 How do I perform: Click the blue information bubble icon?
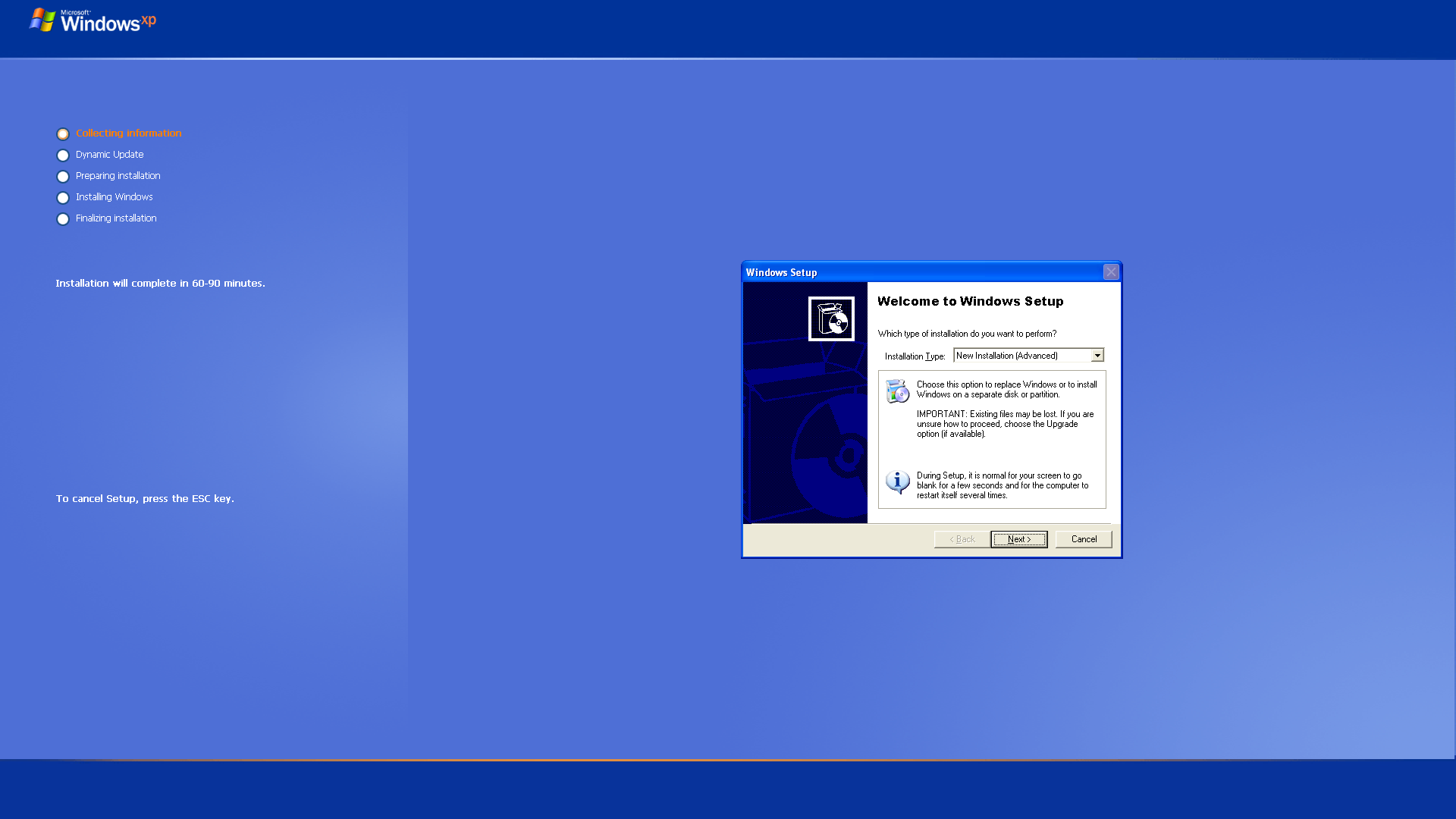pos(897,482)
